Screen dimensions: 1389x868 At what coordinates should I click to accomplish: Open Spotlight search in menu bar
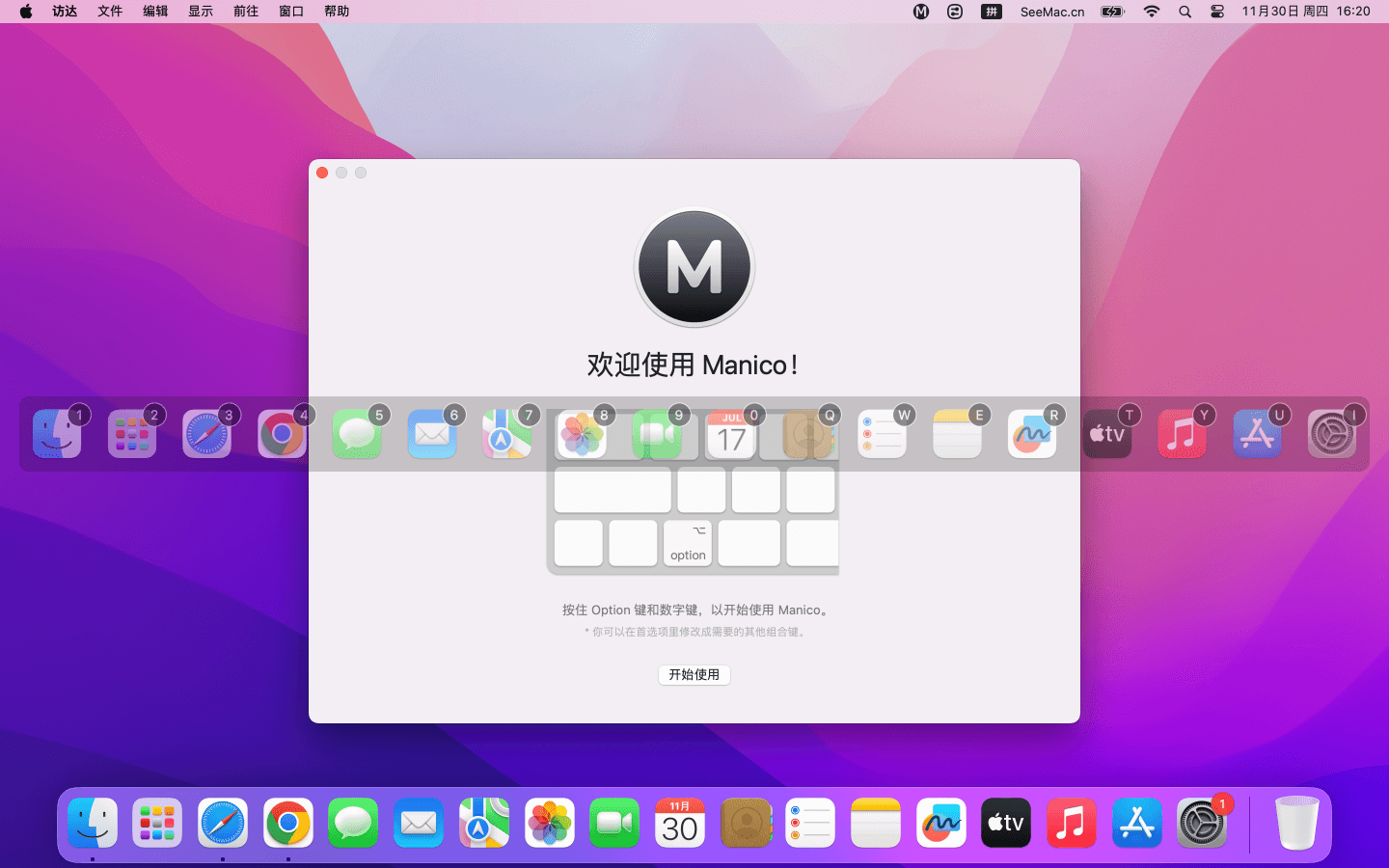(x=1185, y=12)
